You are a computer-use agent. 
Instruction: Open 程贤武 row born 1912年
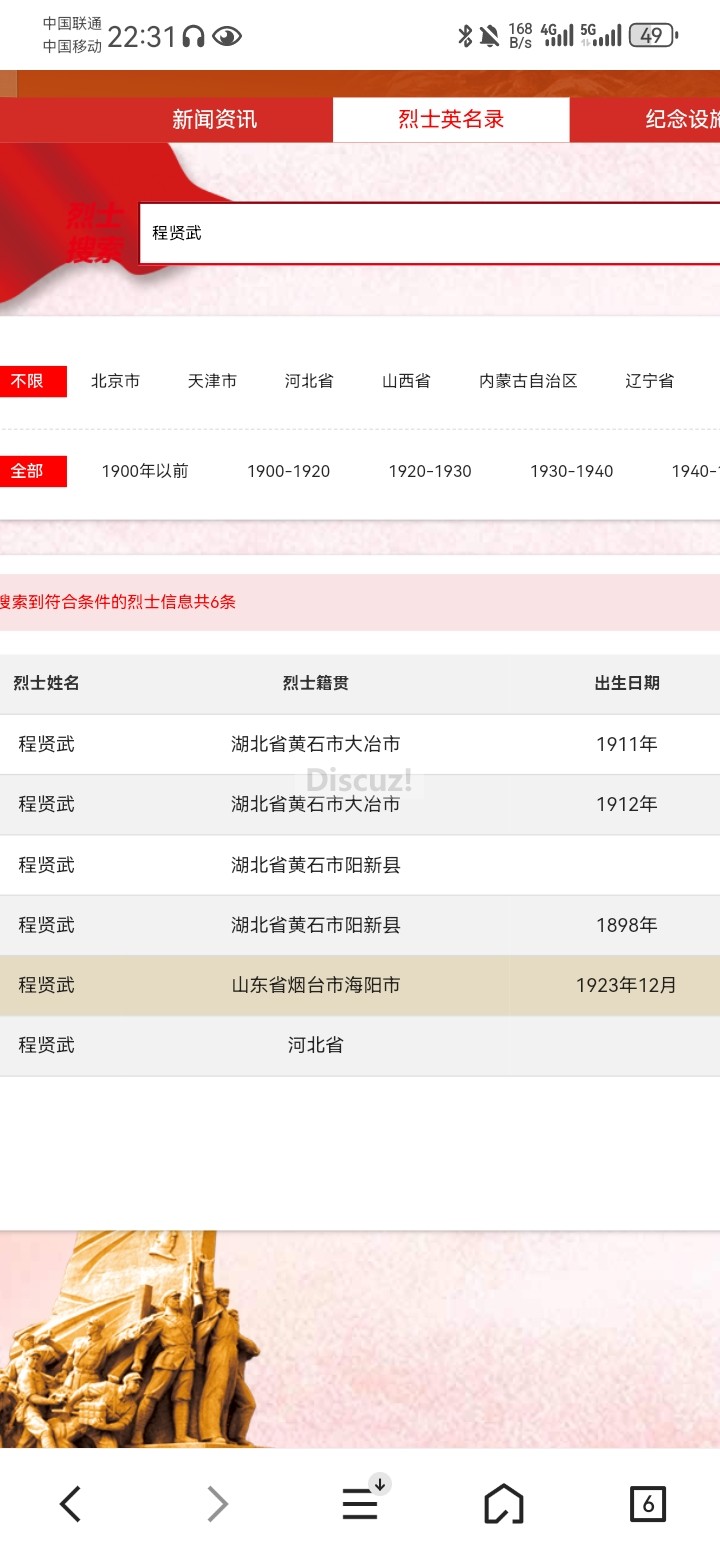coord(360,804)
